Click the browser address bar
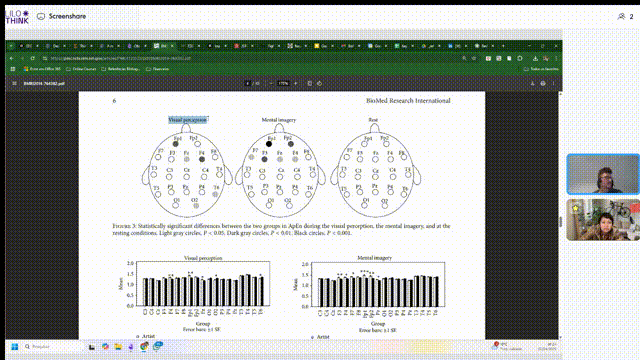This screenshot has width=640, height=360. click(253, 58)
